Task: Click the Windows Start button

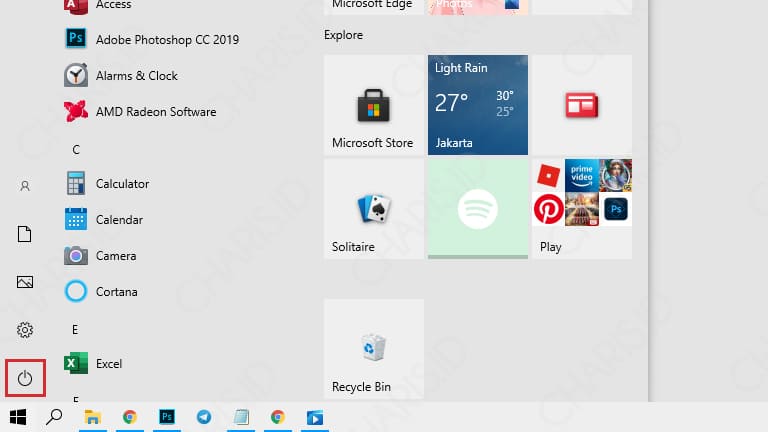Action: [x=18, y=417]
